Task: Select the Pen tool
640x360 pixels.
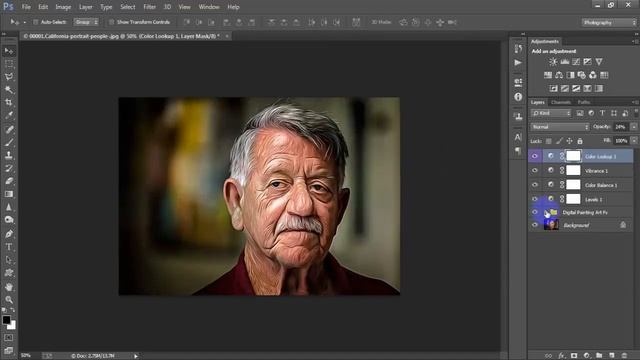Action: (9, 234)
